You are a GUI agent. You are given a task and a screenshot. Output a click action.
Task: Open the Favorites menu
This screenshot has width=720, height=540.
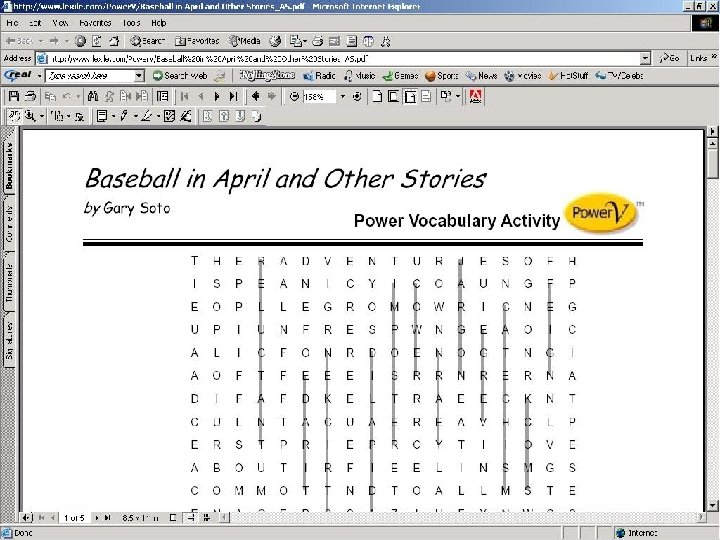pyautogui.click(x=95, y=22)
